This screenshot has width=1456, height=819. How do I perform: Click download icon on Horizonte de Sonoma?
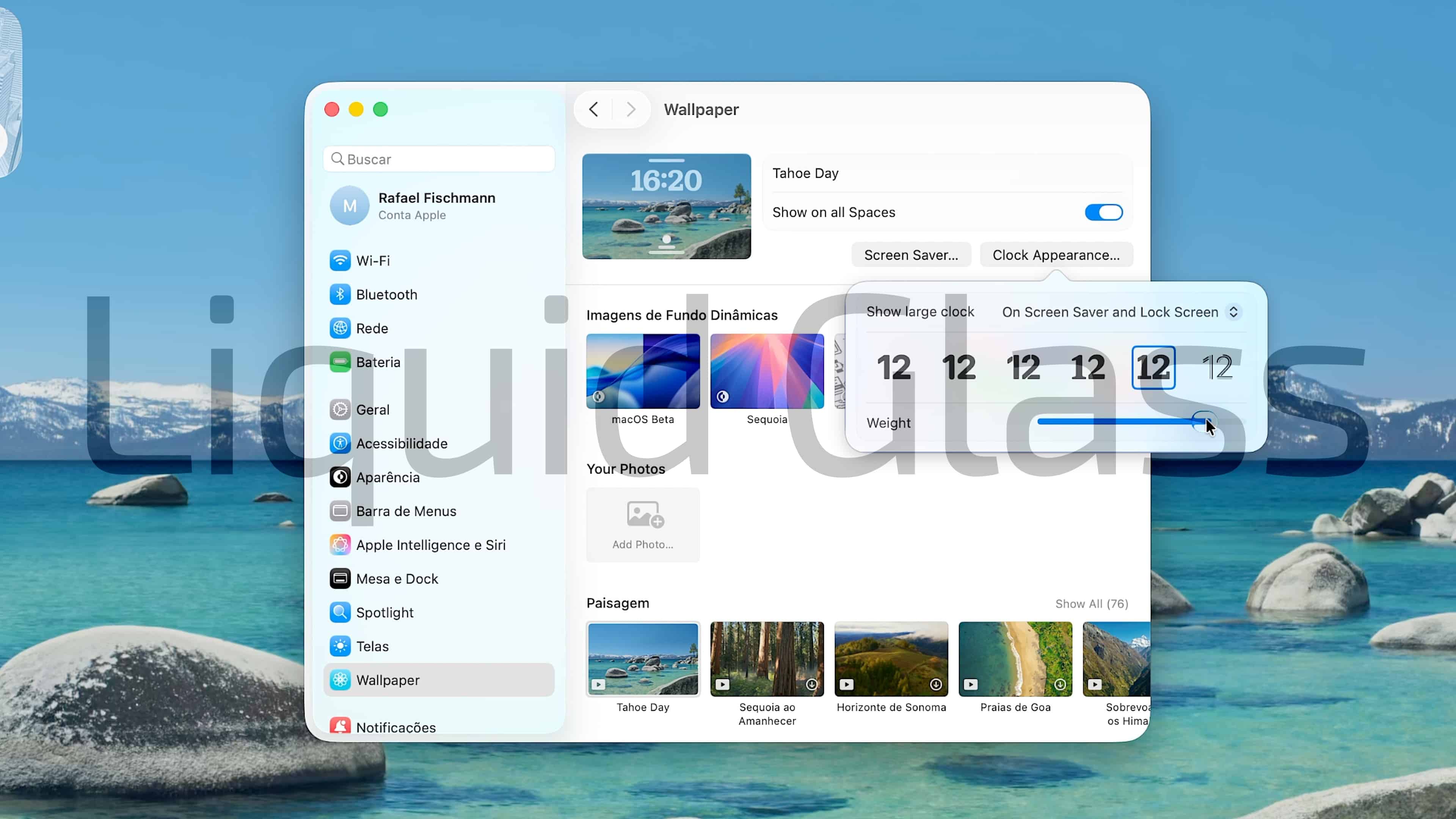click(936, 684)
